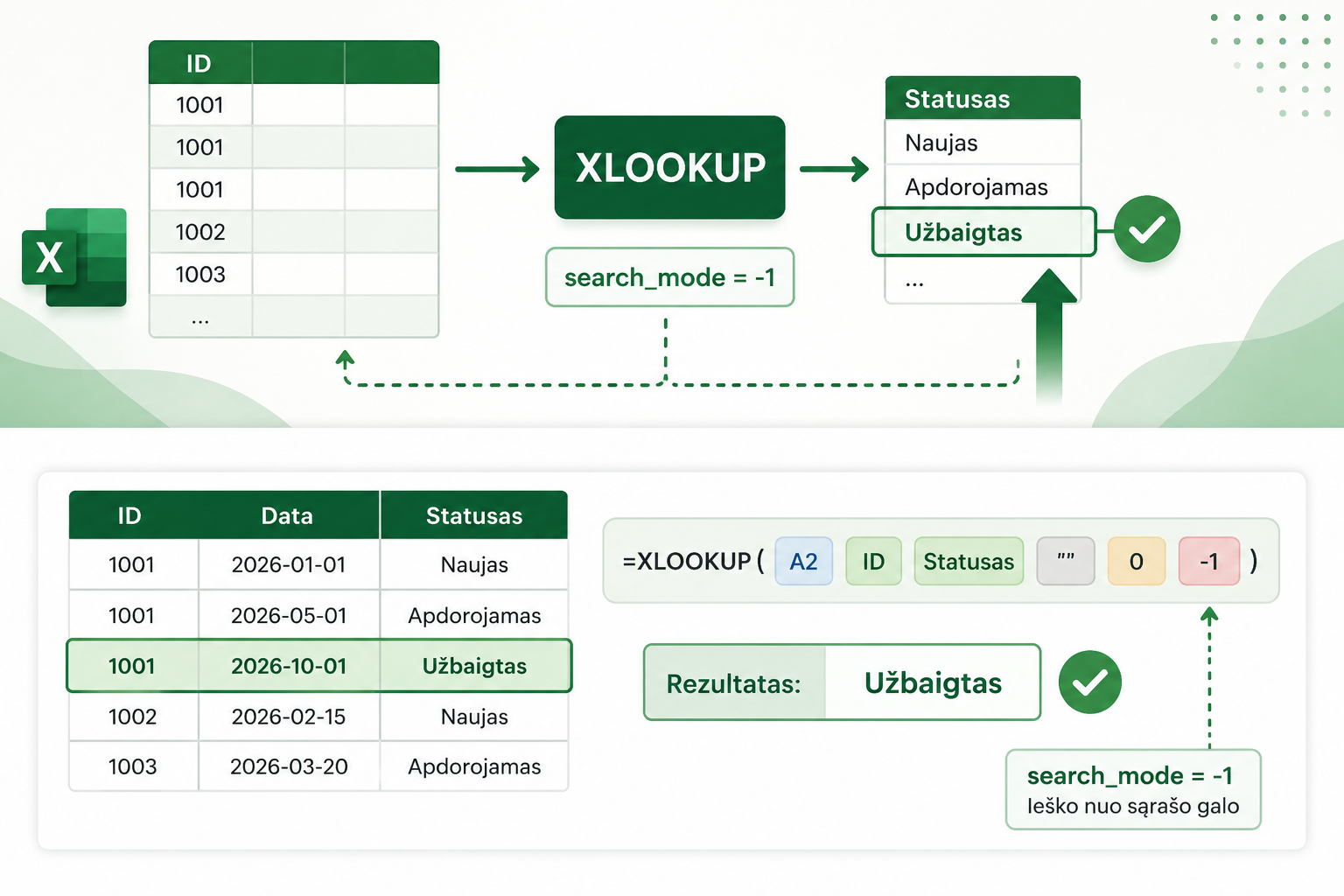
Task: Click date cell 2026-01-01
Action: pos(289,564)
